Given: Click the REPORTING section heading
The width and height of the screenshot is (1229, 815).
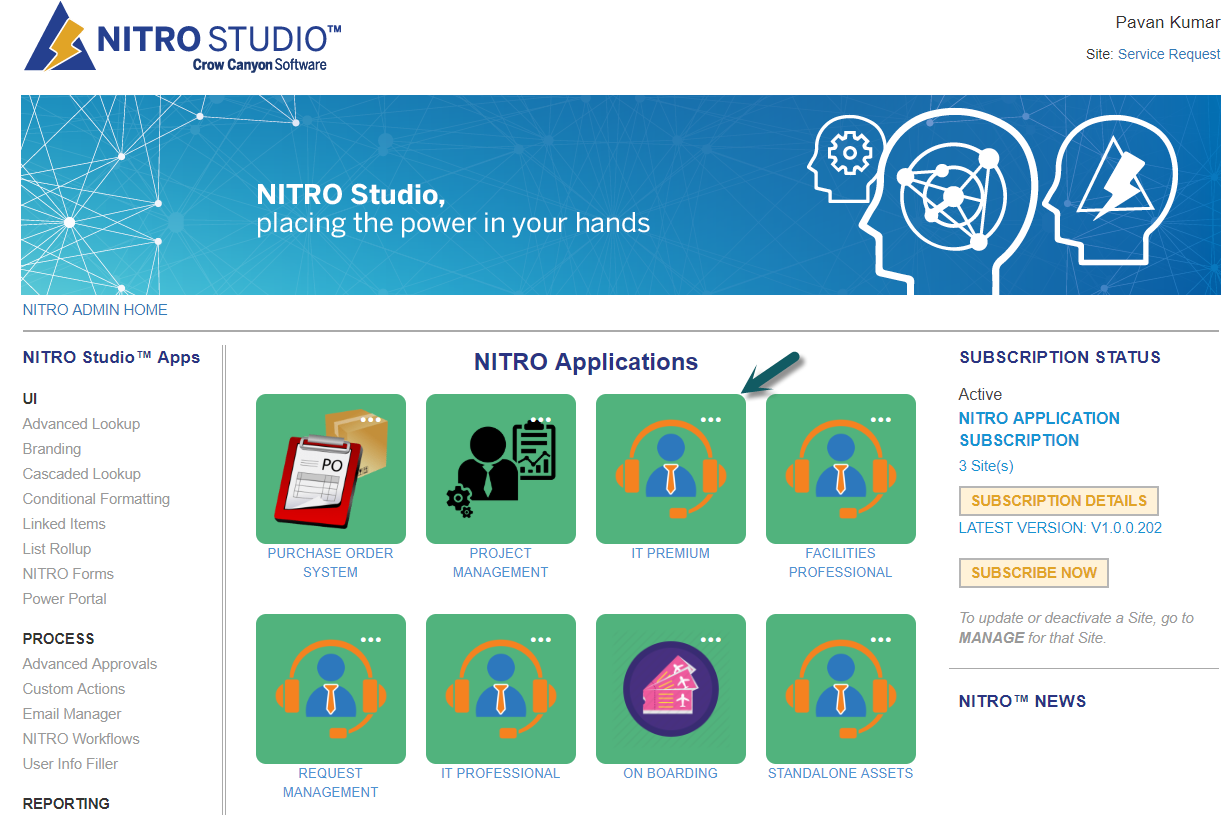Looking at the screenshot, I should pyautogui.click(x=66, y=804).
